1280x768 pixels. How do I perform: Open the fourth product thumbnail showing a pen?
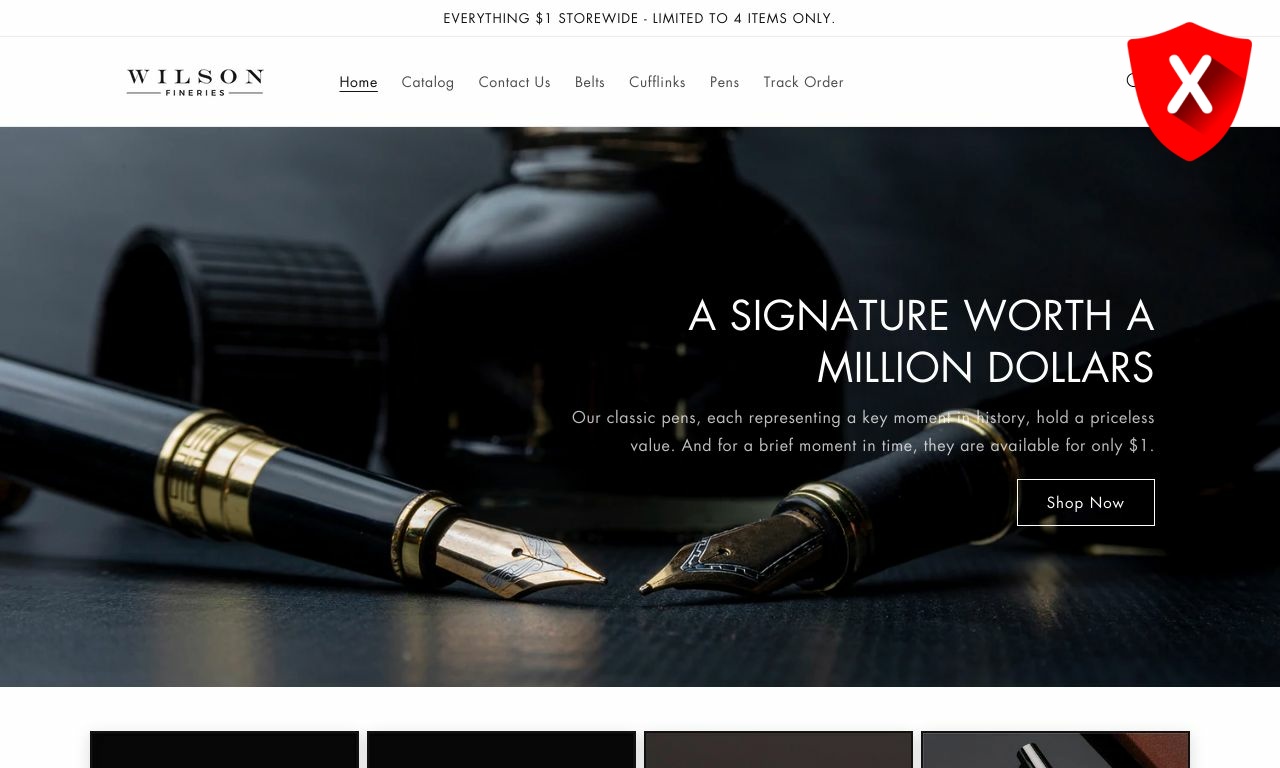point(1055,749)
